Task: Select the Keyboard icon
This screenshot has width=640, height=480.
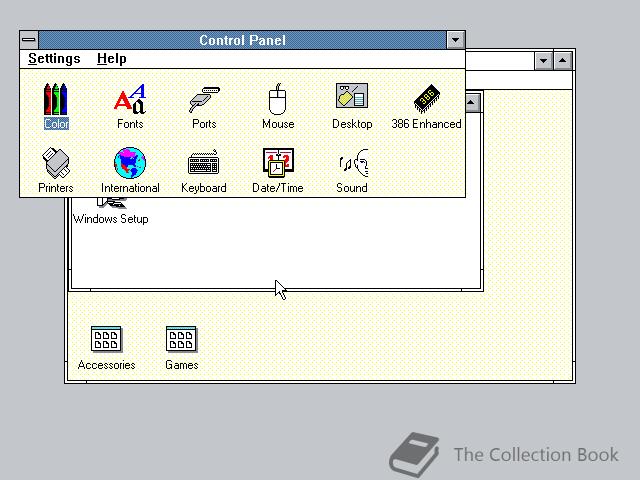Action: 204,162
